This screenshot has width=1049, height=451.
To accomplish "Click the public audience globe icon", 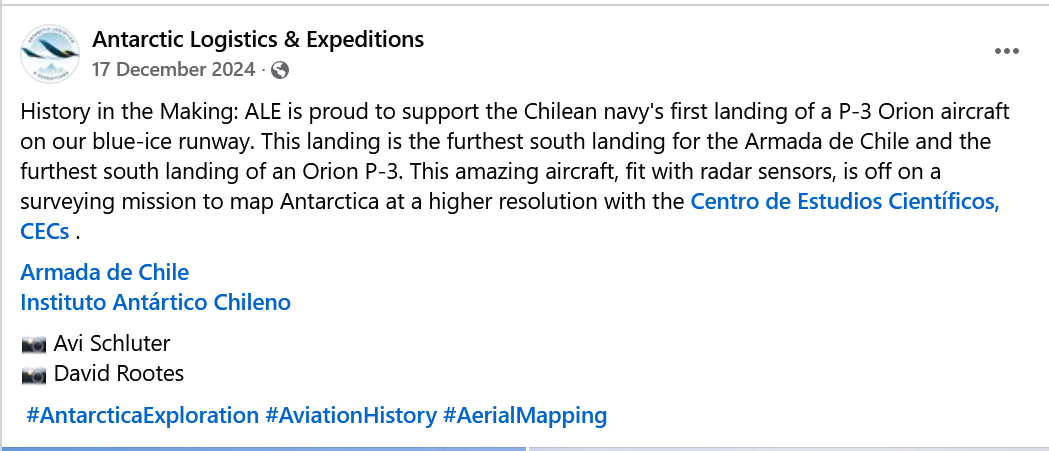I will point(281,70).
